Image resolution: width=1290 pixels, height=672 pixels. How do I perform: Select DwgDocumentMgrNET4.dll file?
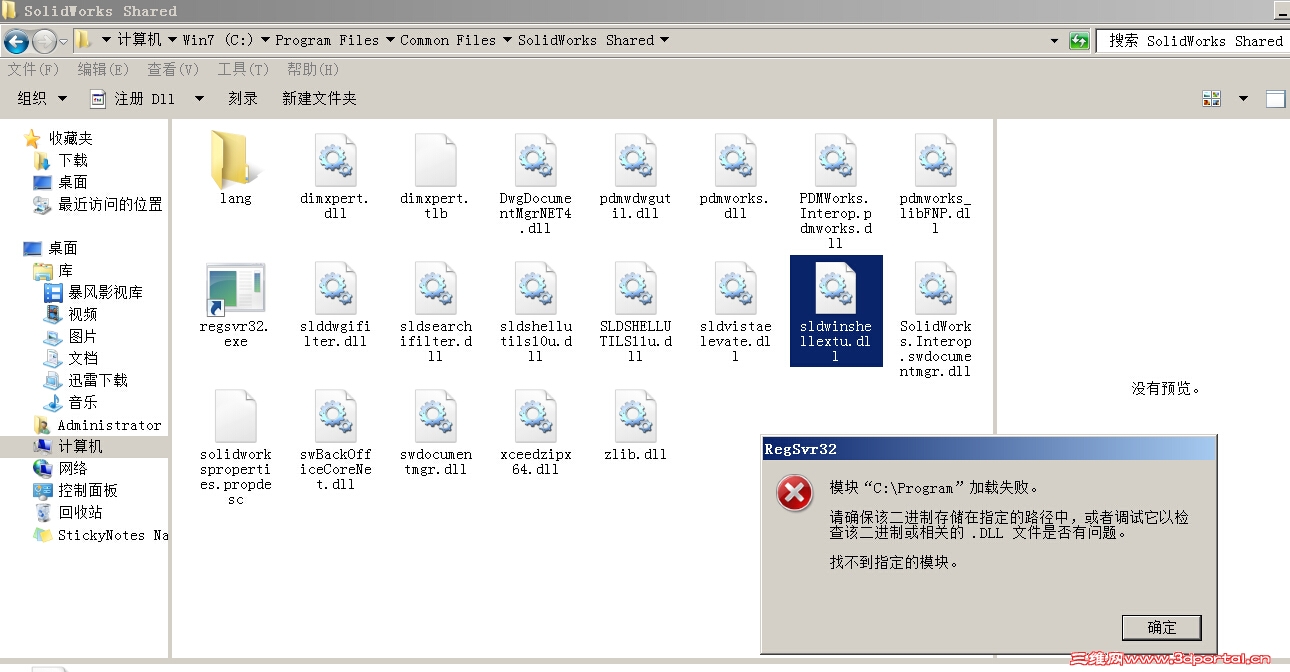coord(536,183)
